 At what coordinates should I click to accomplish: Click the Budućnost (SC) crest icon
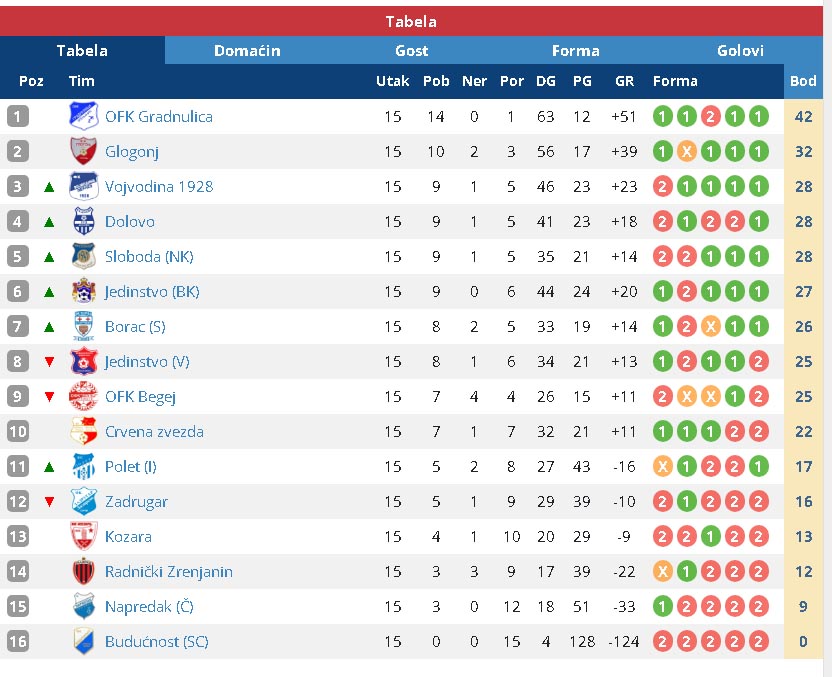[84, 641]
